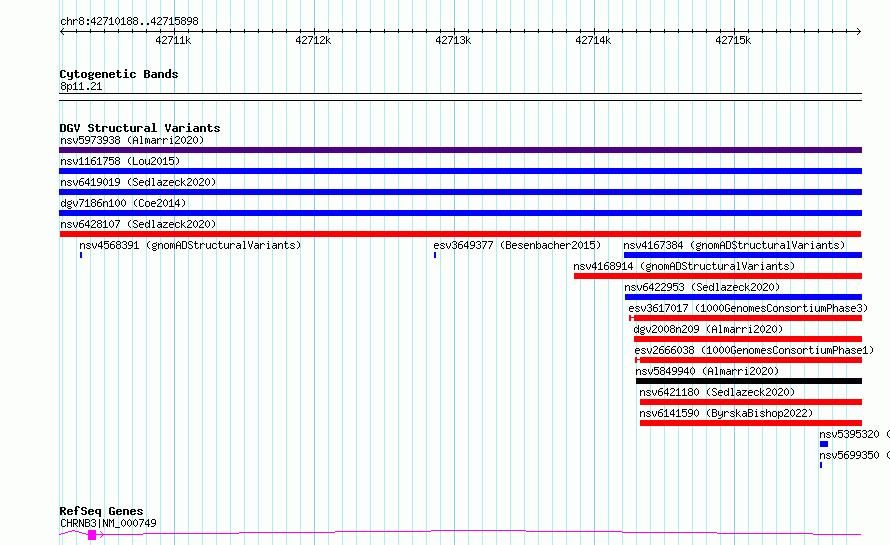Click the magenta CHRNB3 exon block
Viewport: 890px width, 545px height.
[x=92, y=535]
